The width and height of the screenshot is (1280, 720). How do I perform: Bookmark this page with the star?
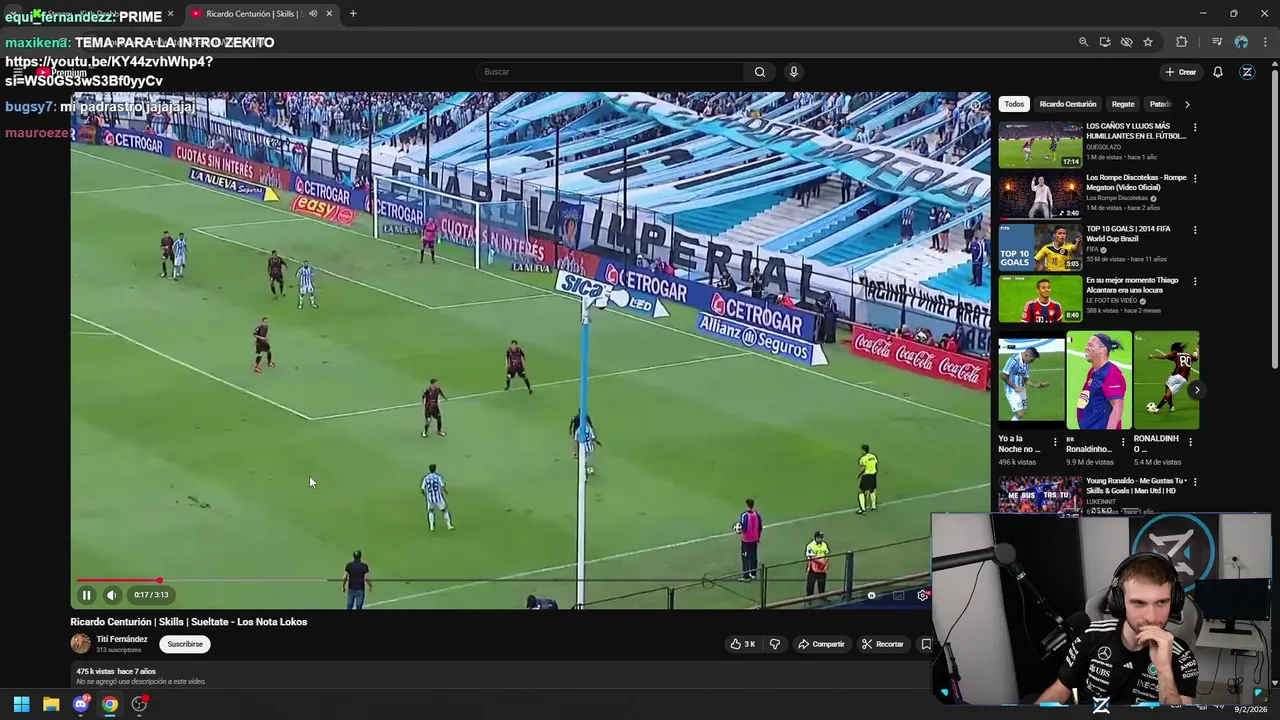pos(1148,42)
